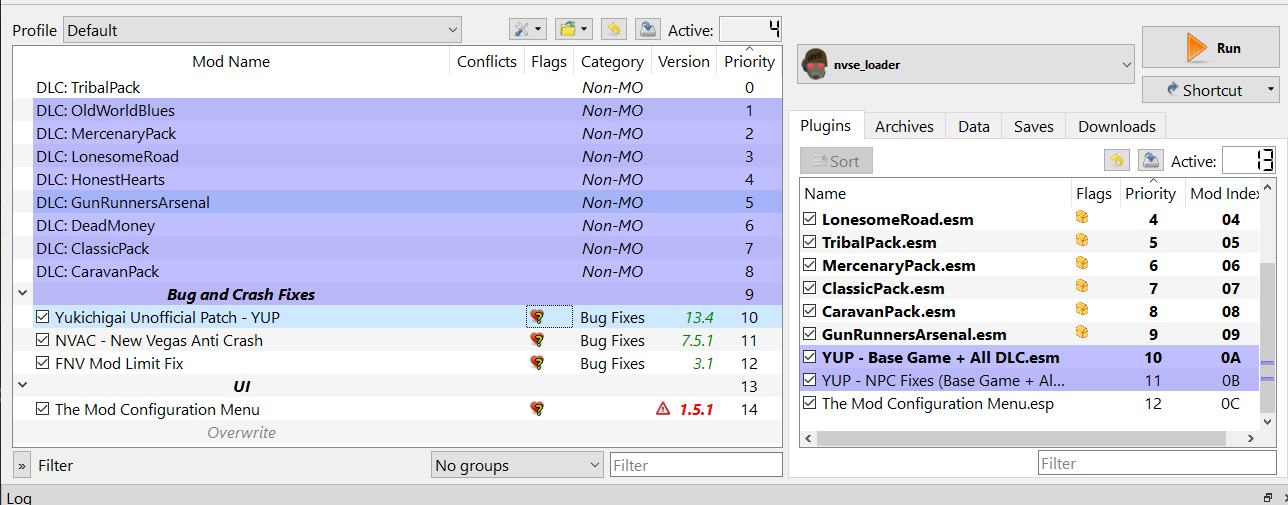Click the flag icon of TribalPack.esm
This screenshot has width=1288, height=505.
click(x=1081, y=241)
